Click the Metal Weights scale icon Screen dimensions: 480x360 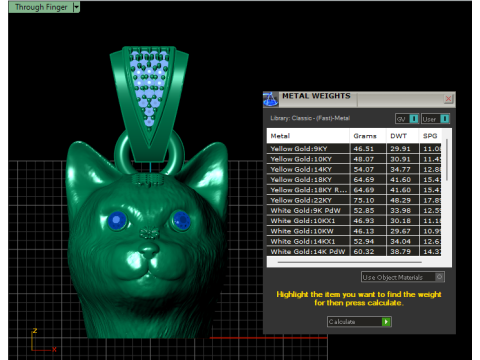[x=270, y=99]
